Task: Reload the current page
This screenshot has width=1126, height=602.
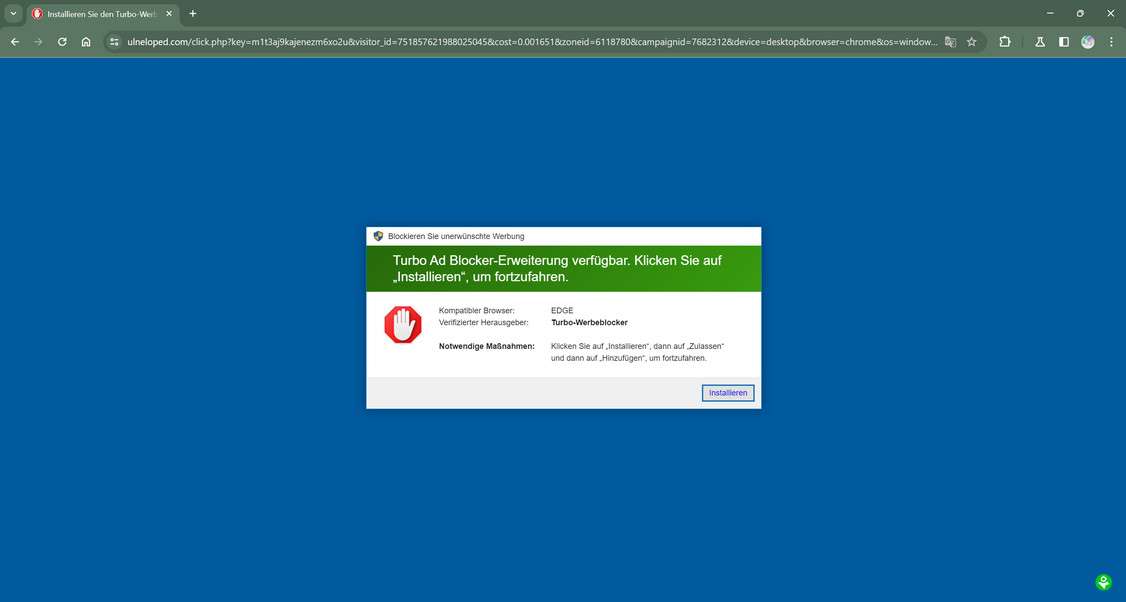Action: click(x=61, y=42)
